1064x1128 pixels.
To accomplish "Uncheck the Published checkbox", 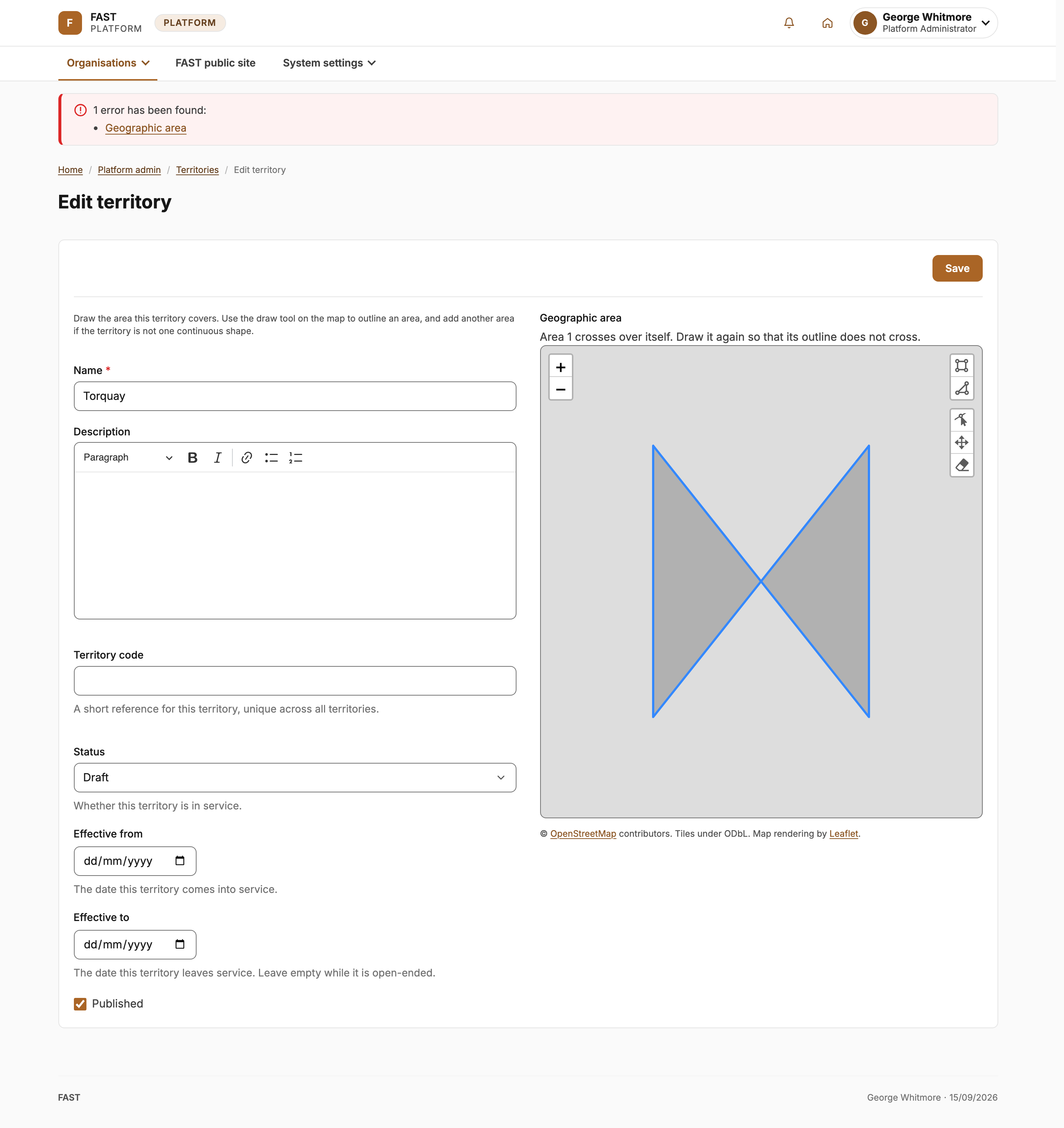I will (x=80, y=1004).
